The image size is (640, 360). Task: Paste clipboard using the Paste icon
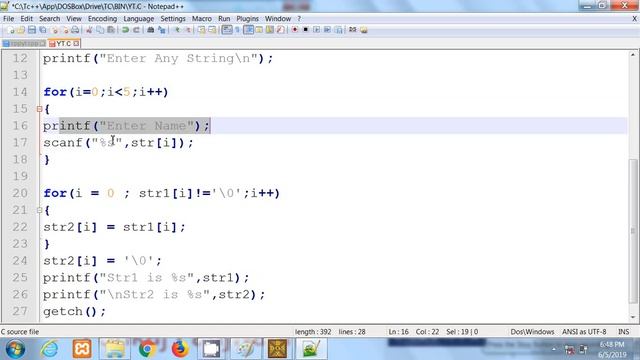pos(111,30)
